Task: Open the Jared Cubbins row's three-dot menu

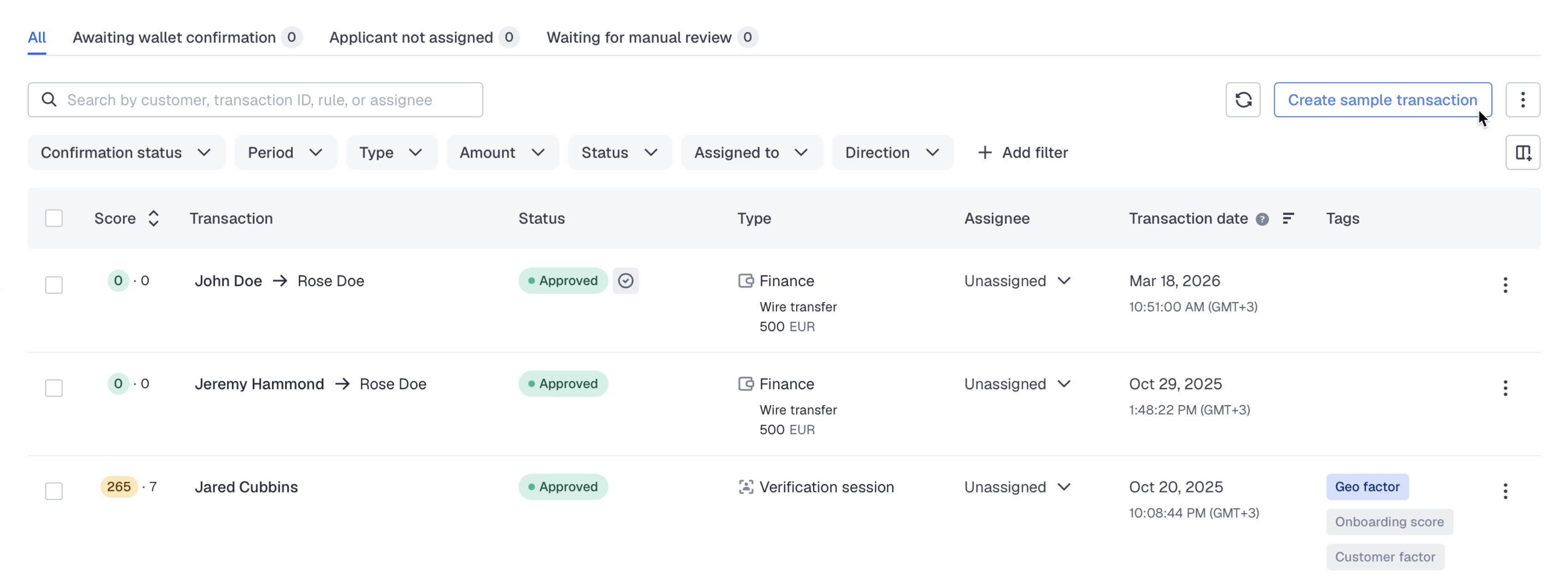Action: point(1505,491)
